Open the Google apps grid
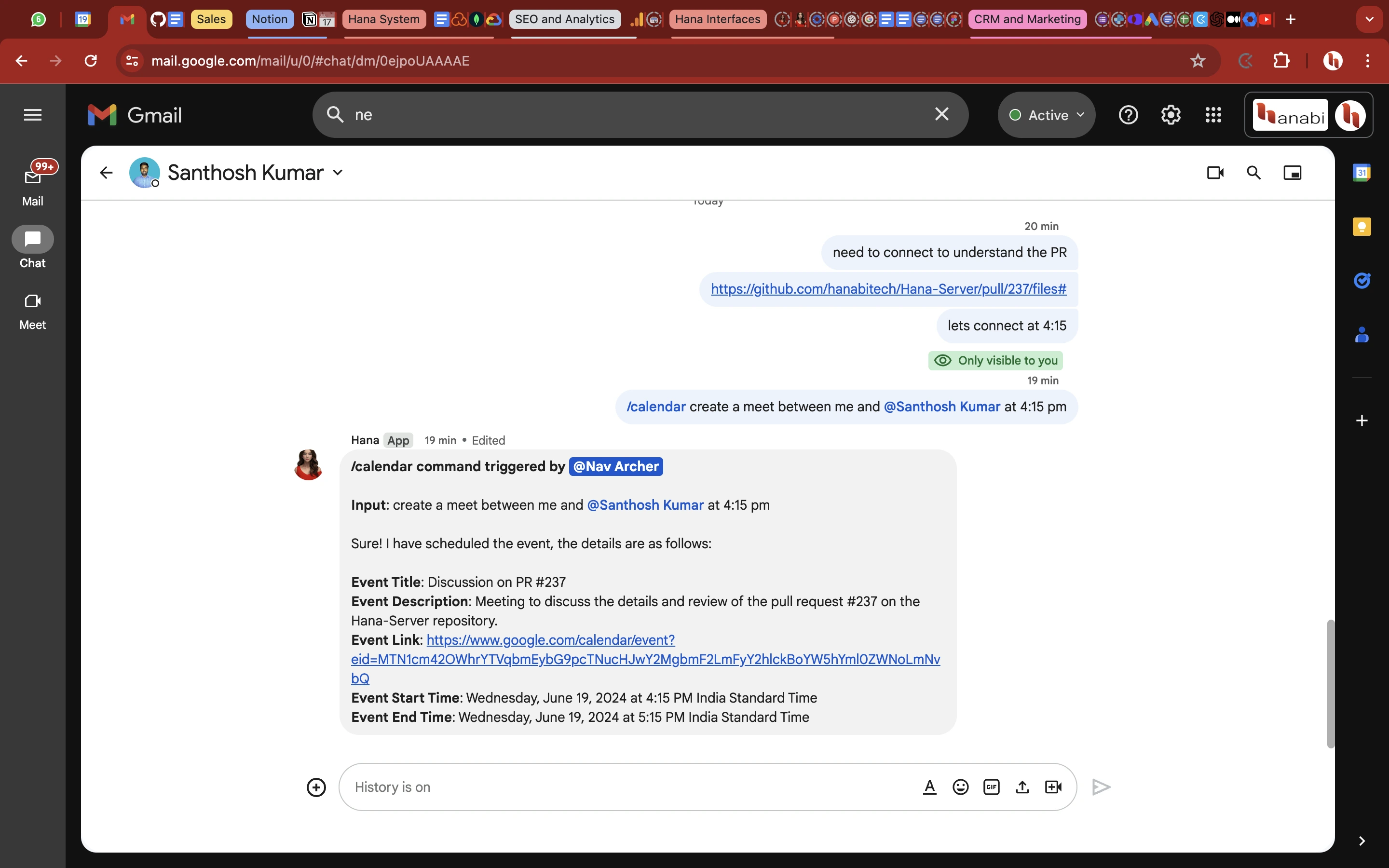 [x=1213, y=115]
